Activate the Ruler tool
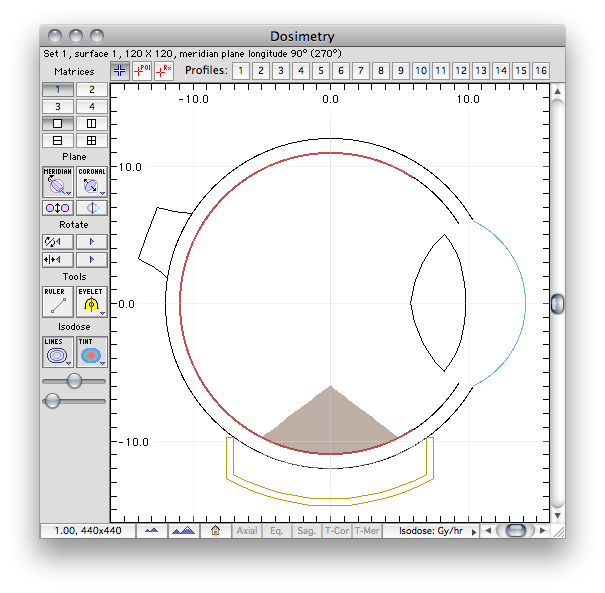605x593 pixels. [x=57, y=302]
